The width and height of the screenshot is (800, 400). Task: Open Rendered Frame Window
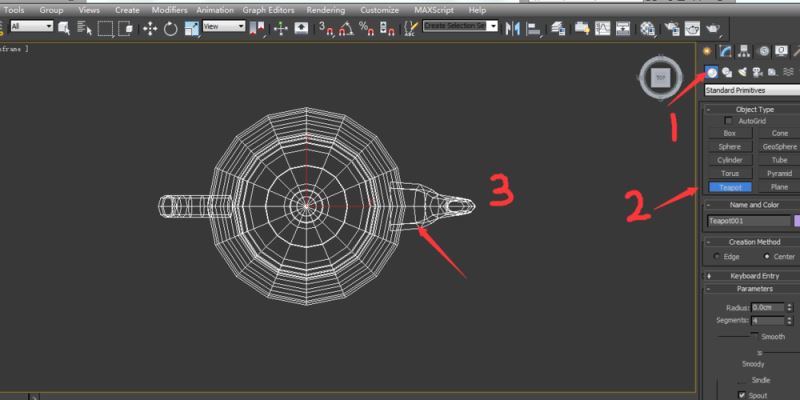click(692, 28)
